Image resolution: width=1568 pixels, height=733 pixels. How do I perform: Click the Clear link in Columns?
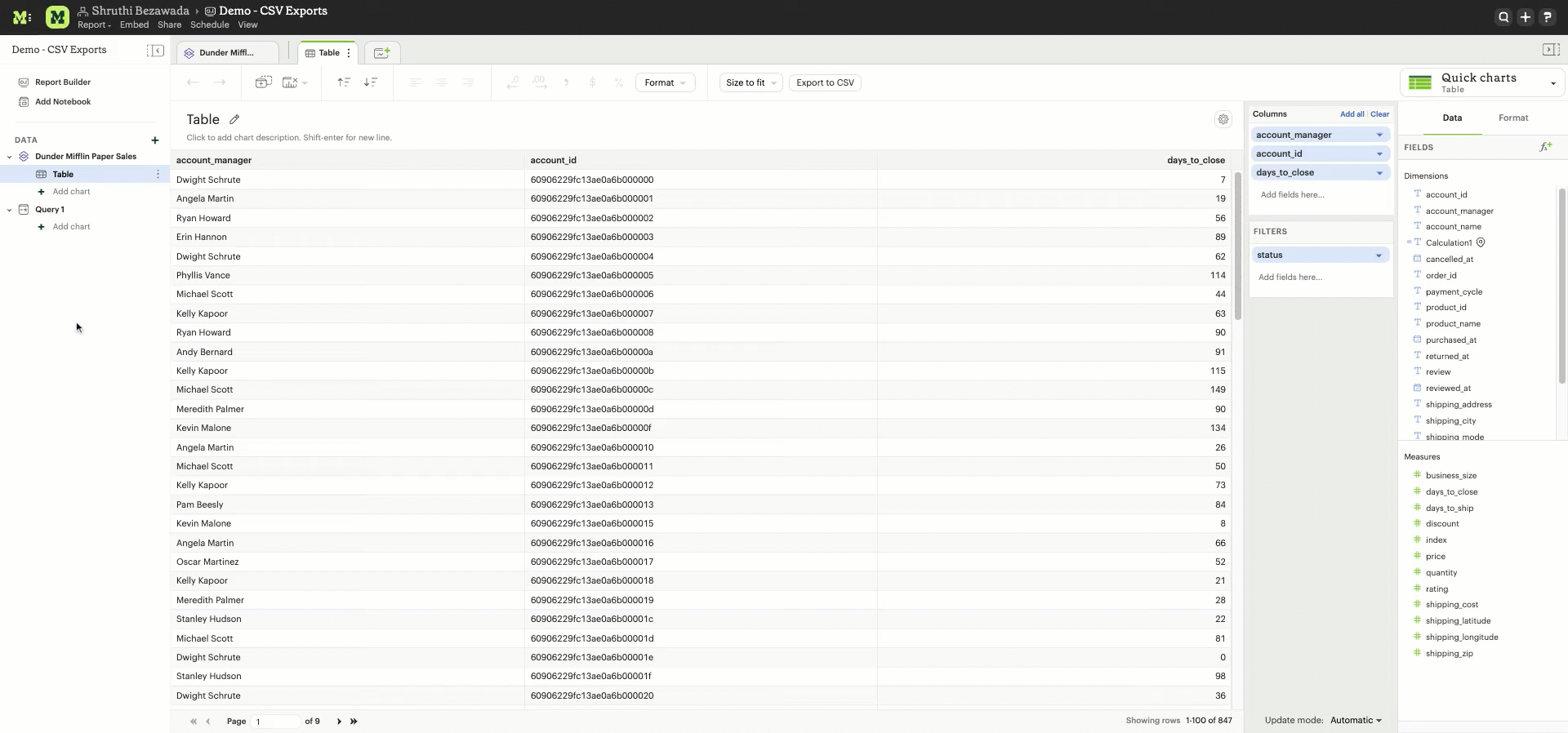click(1379, 114)
